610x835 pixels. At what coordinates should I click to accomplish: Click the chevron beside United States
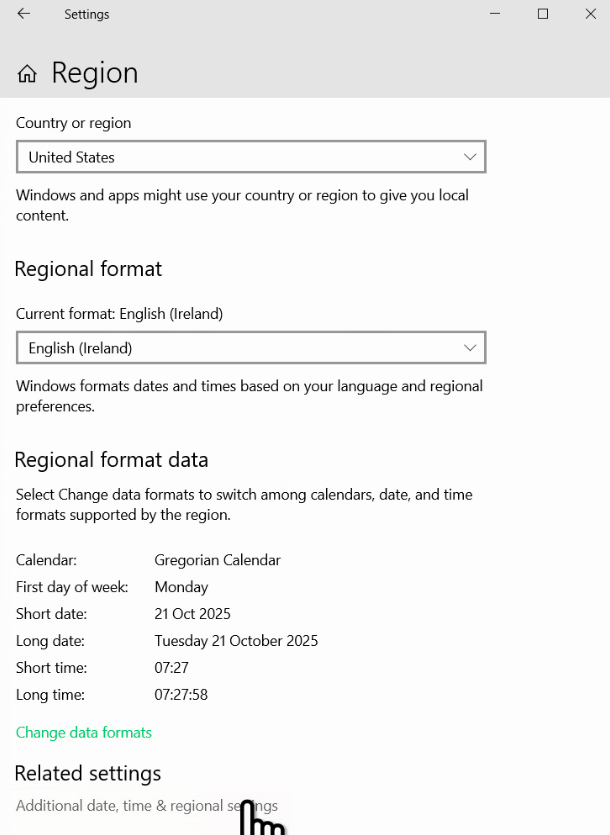(x=470, y=157)
